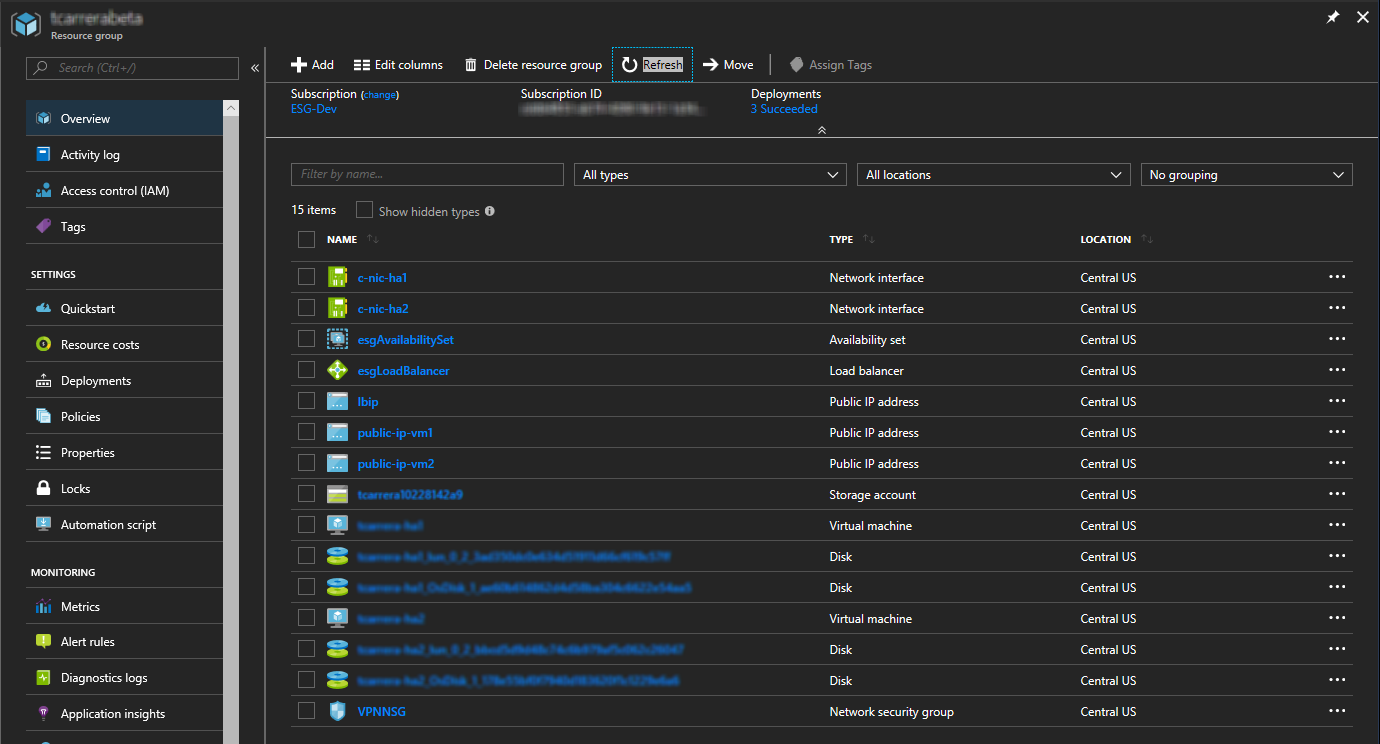This screenshot has width=1380, height=744.
Task: Sort by the TYPE column arrows
Action: coord(869,240)
